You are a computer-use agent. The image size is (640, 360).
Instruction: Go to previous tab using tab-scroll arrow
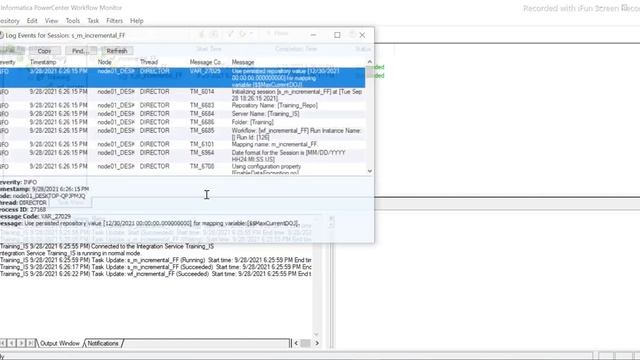pos(12,343)
